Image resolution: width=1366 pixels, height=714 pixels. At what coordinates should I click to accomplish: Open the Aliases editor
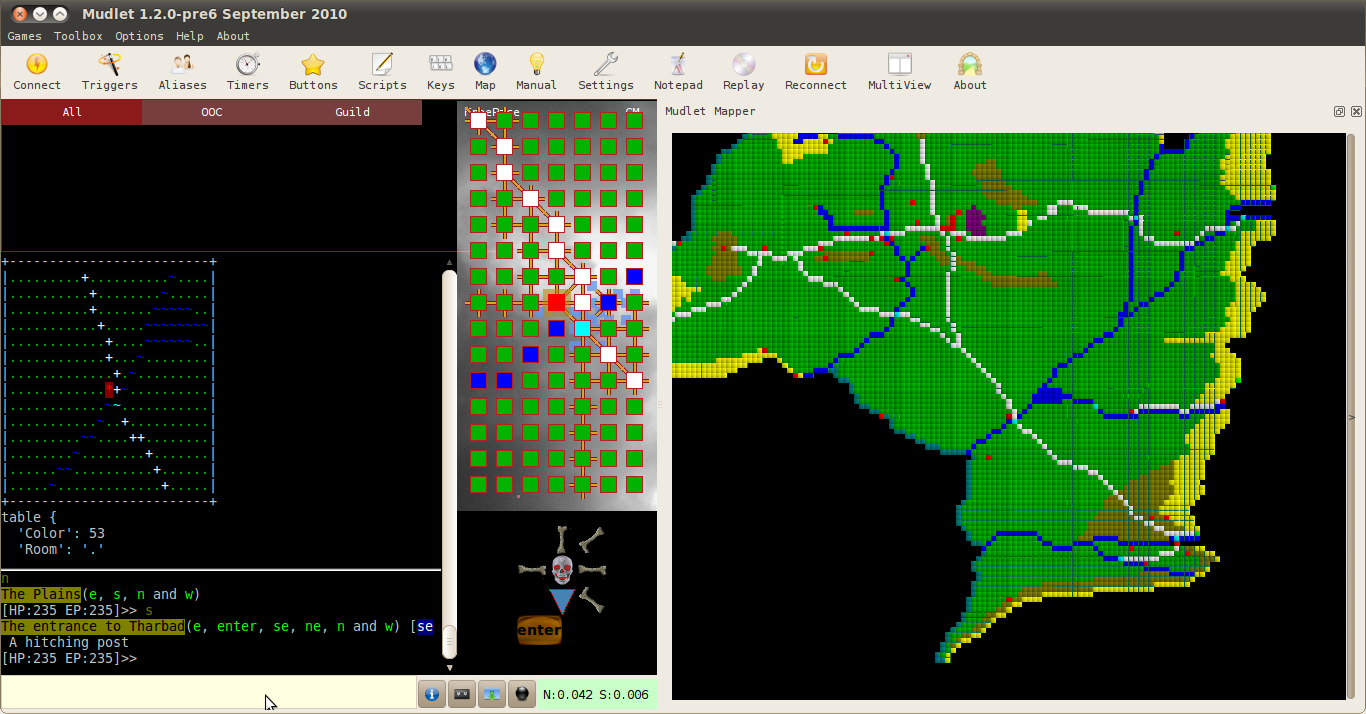click(x=182, y=72)
